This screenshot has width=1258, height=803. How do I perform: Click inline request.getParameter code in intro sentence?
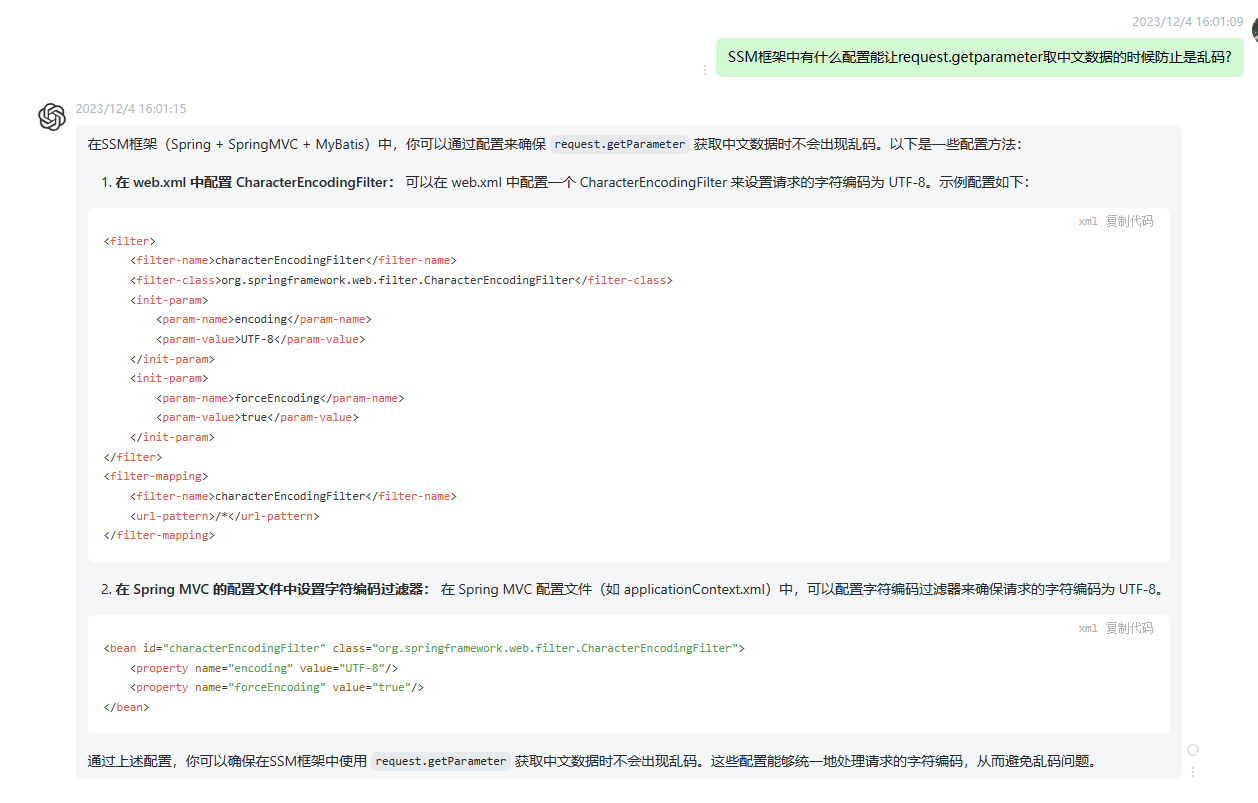tap(620, 144)
